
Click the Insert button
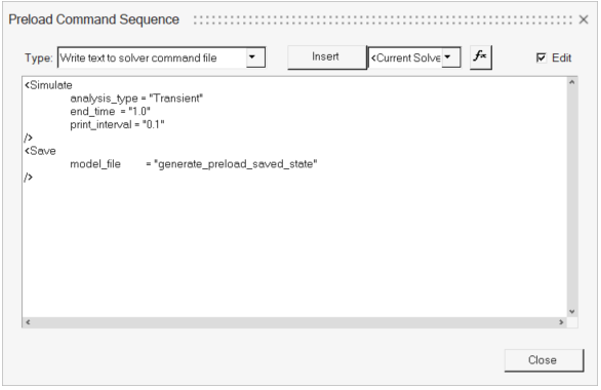tap(327, 57)
